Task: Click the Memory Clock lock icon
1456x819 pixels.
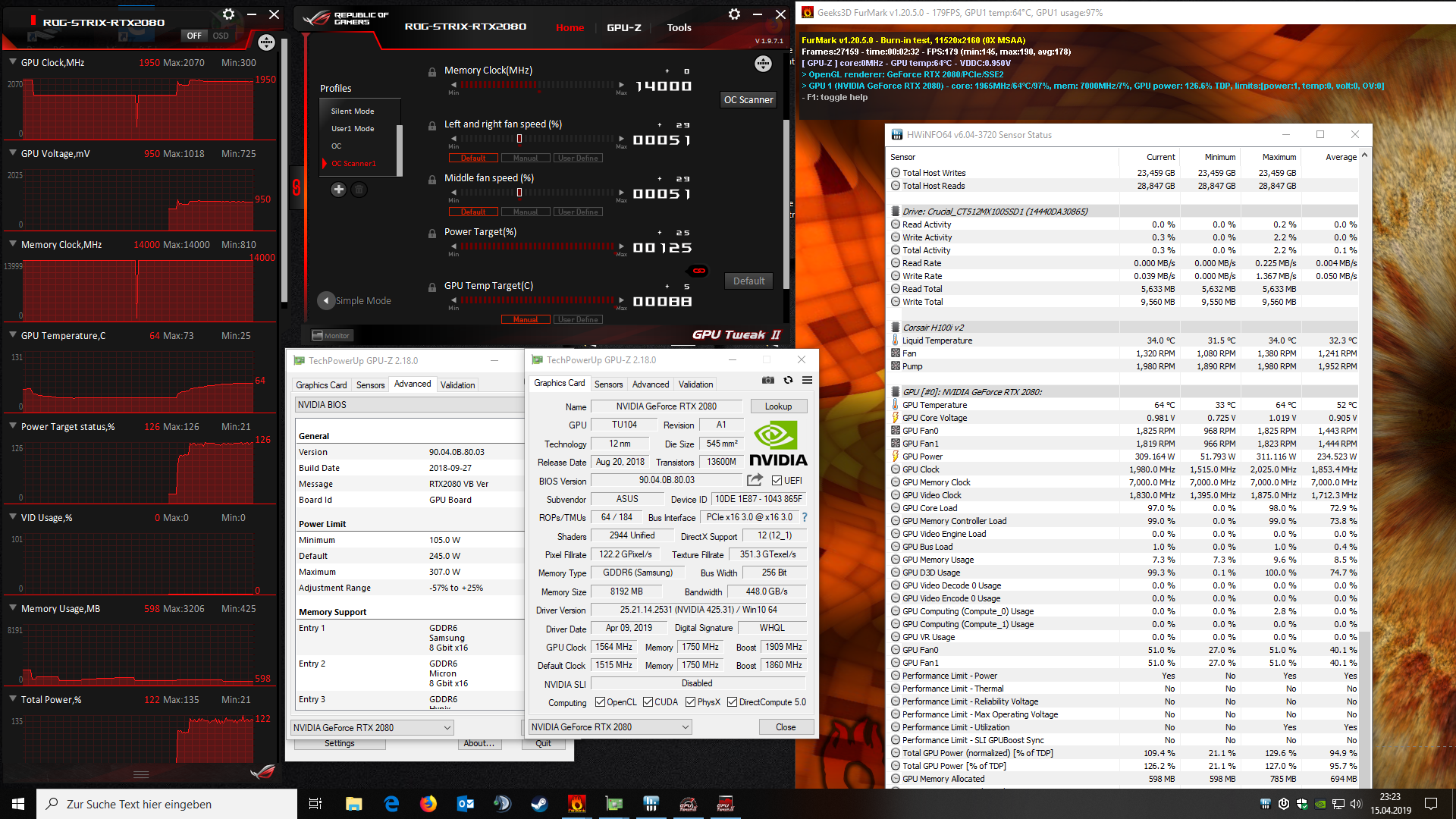Action: [431, 72]
